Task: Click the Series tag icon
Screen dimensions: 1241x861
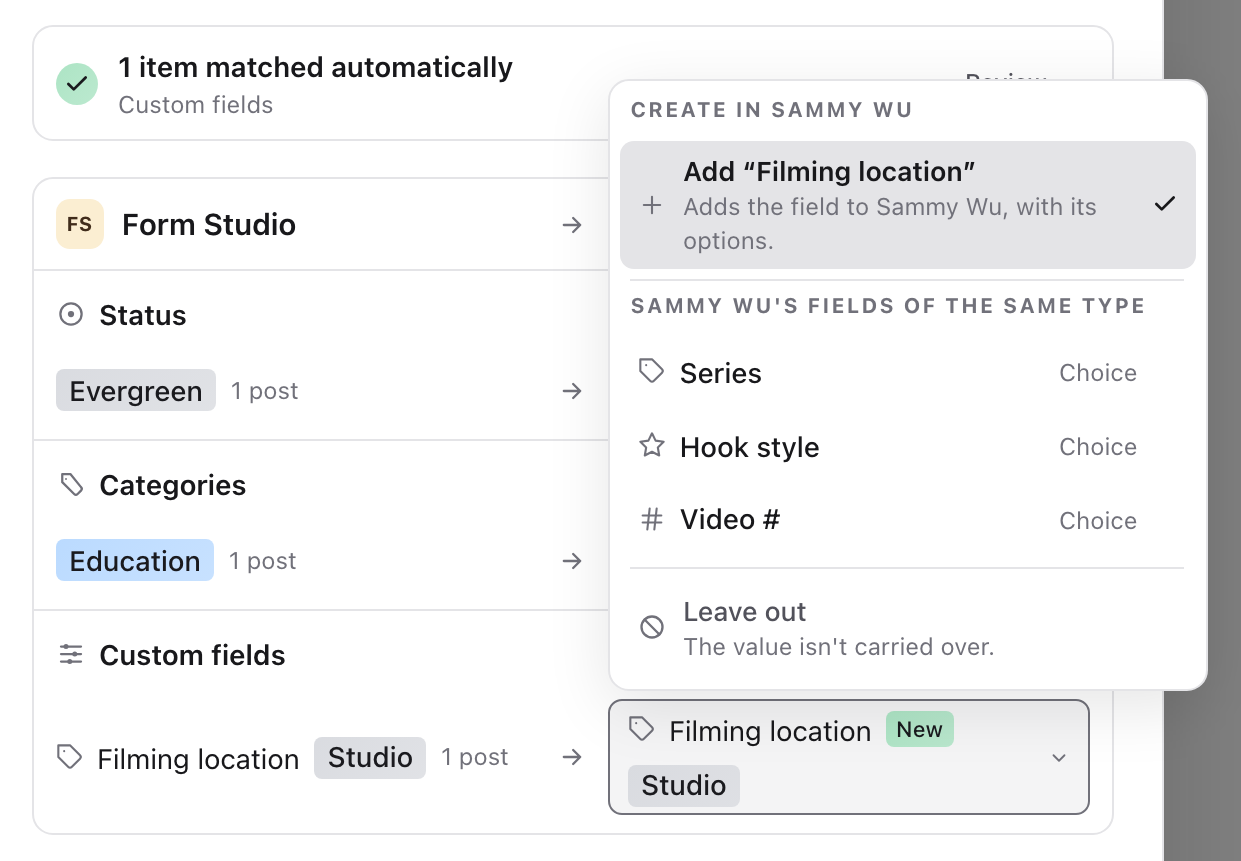Action: [652, 372]
